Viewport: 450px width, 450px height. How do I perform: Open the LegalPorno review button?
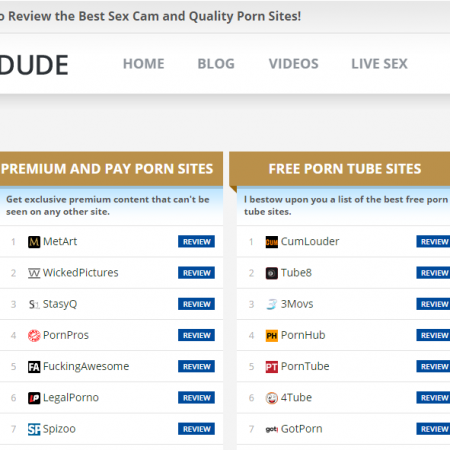tap(196, 398)
